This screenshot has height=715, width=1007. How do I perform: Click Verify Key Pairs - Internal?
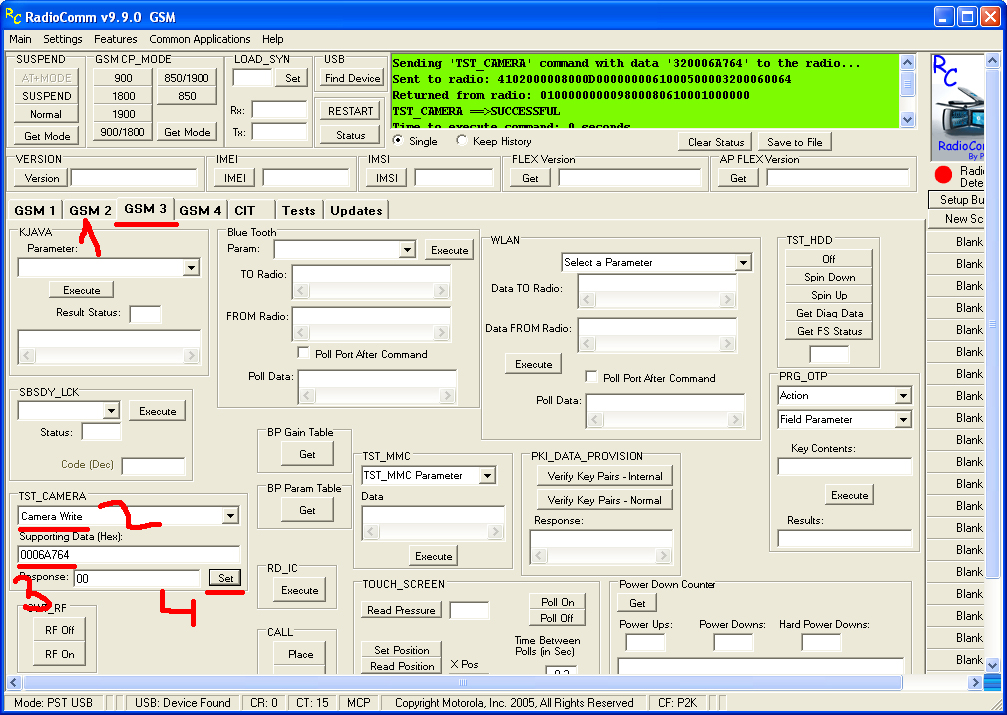(605, 476)
